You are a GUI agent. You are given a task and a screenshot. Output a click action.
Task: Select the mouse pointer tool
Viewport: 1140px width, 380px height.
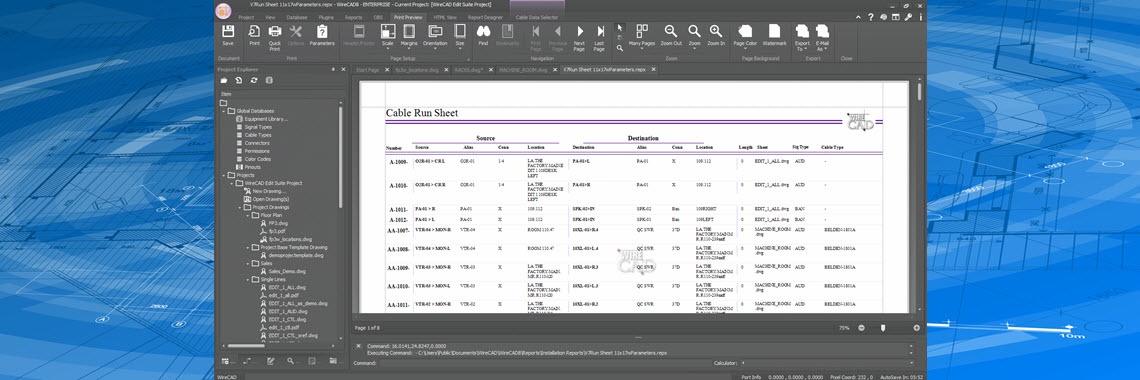(619, 27)
